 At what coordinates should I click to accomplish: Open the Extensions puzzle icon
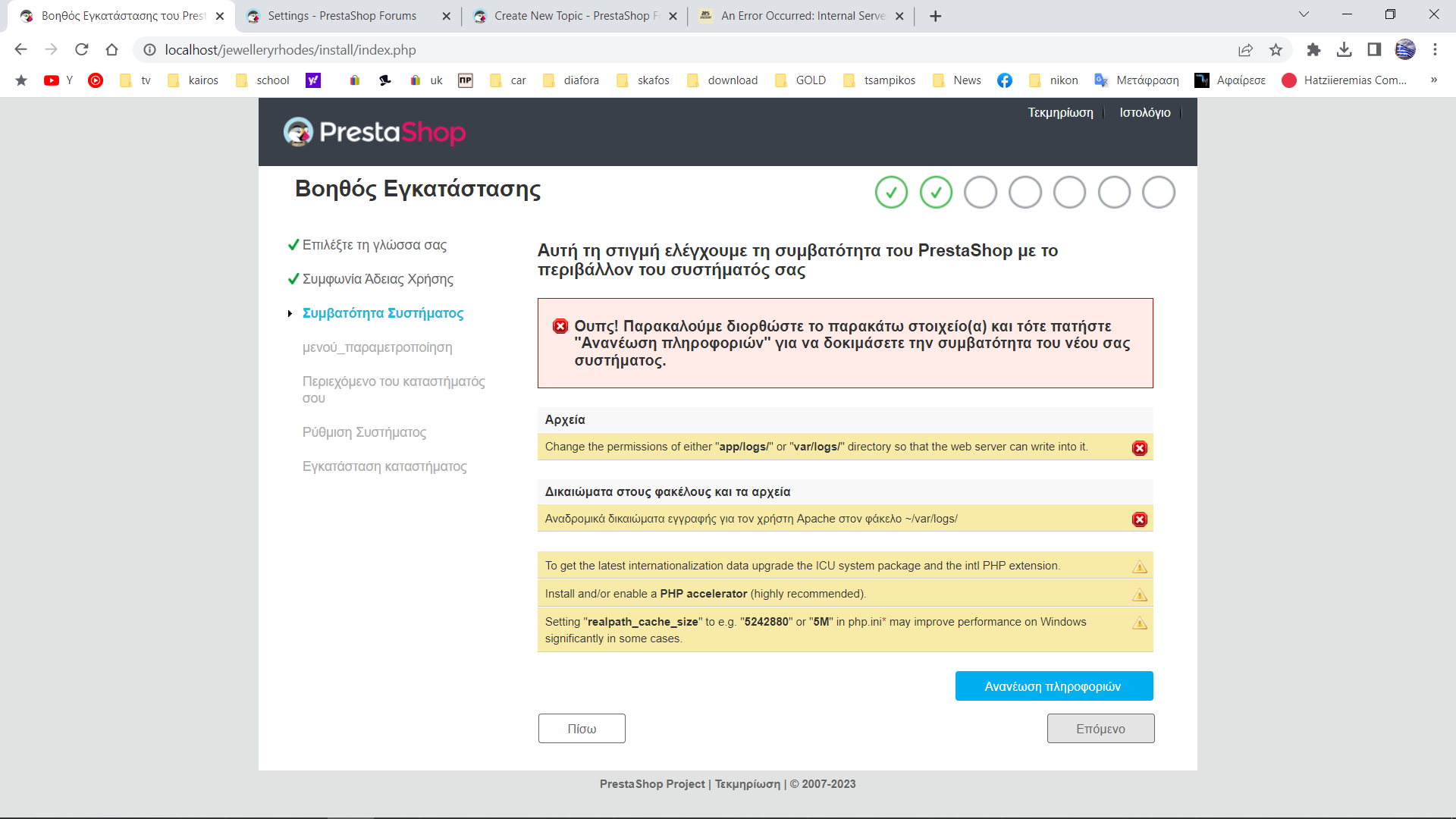1313,50
